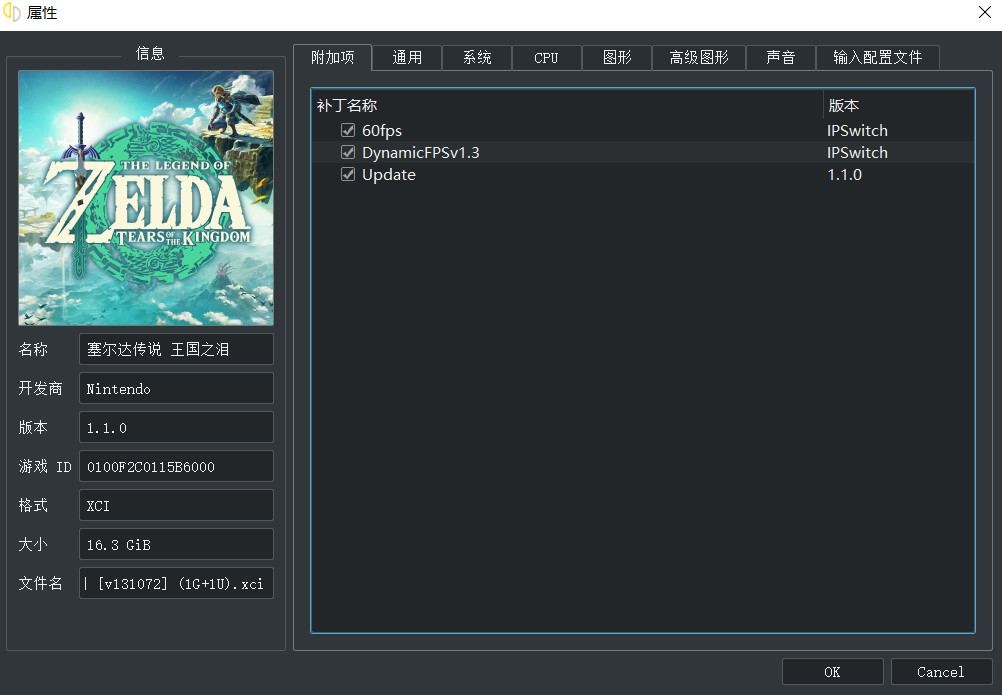This screenshot has width=1002, height=695.
Task: Open the 声音 audio tab
Action: click(780, 57)
